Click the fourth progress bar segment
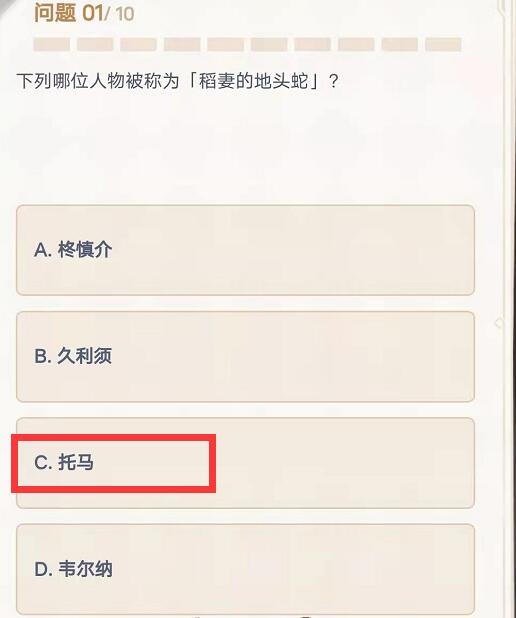Image resolution: width=516 pixels, height=618 pixels. coord(182,45)
